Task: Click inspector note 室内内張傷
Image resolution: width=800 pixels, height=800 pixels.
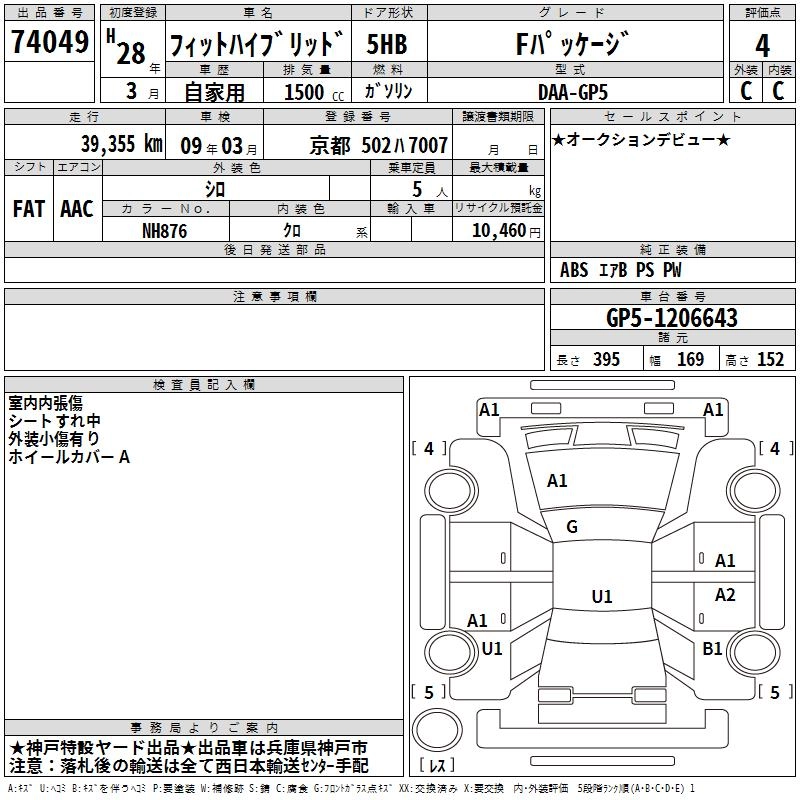Action: click(x=45, y=403)
